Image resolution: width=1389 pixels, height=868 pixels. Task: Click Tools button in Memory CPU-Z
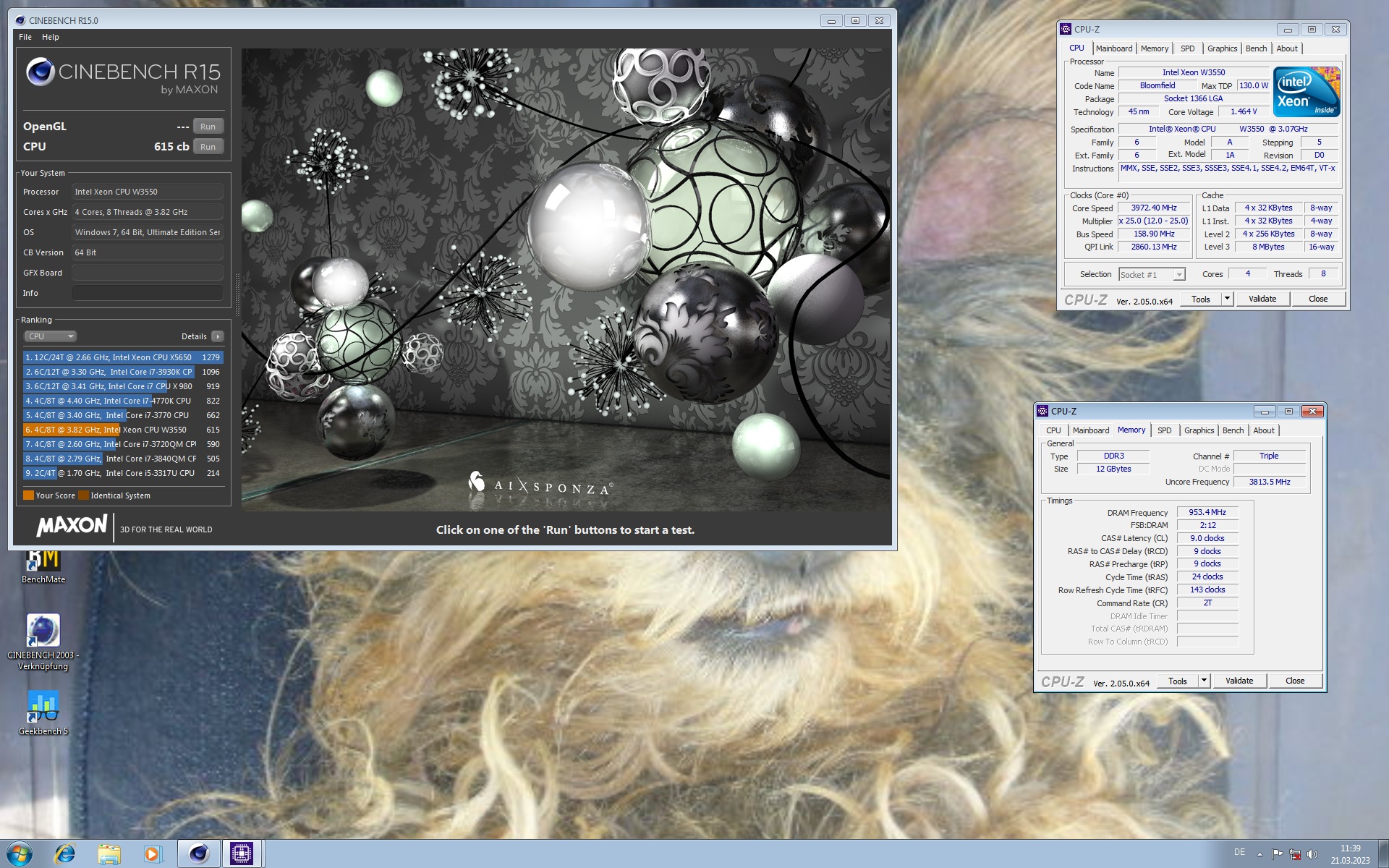click(x=1178, y=681)
